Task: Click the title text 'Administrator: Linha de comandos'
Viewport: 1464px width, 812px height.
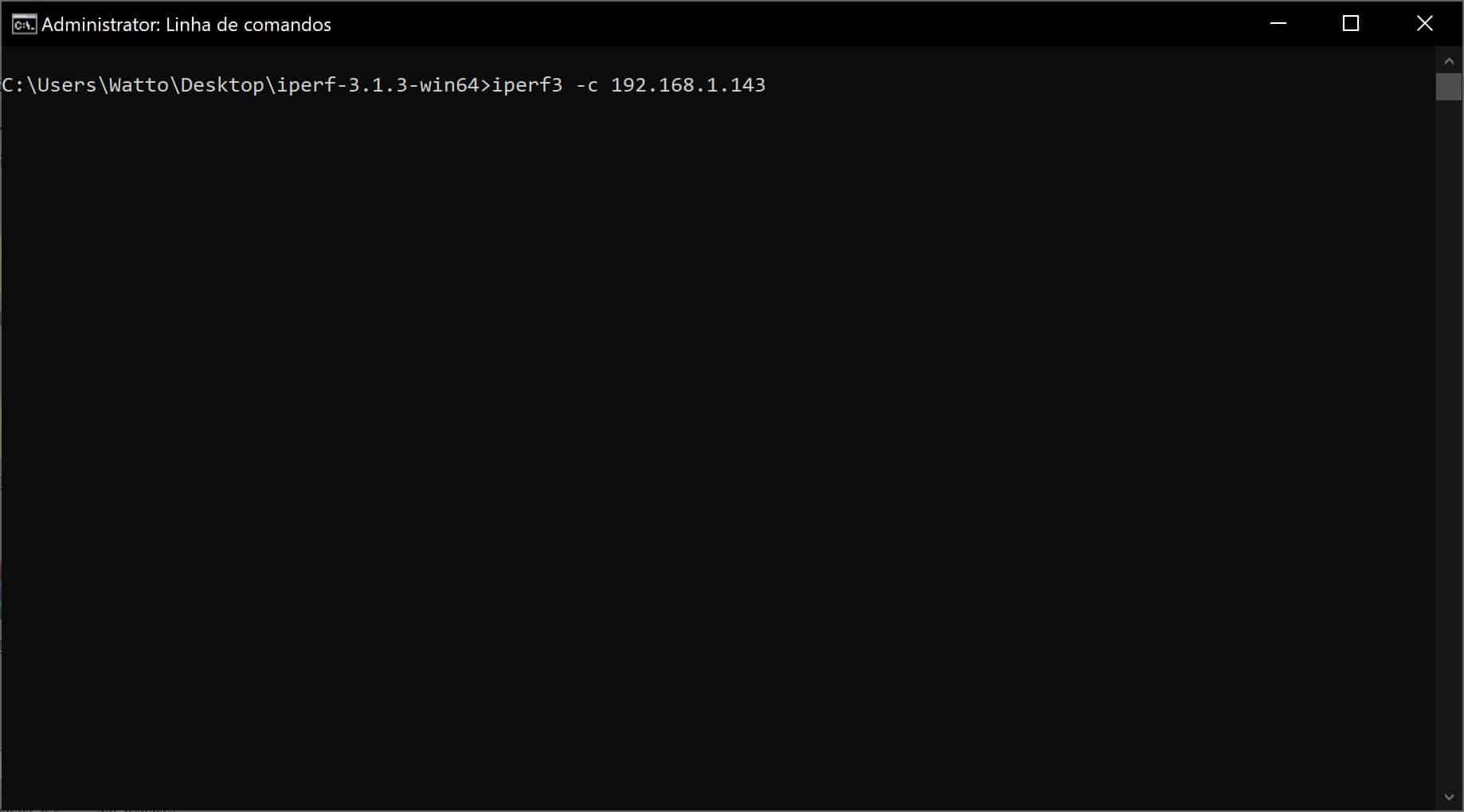Action: click(186, 25)
